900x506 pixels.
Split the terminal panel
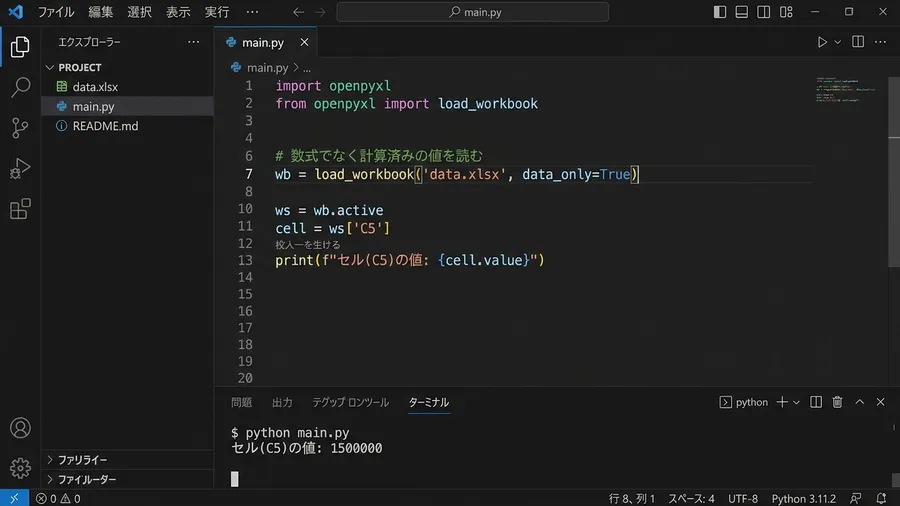[x=816, y=402]
